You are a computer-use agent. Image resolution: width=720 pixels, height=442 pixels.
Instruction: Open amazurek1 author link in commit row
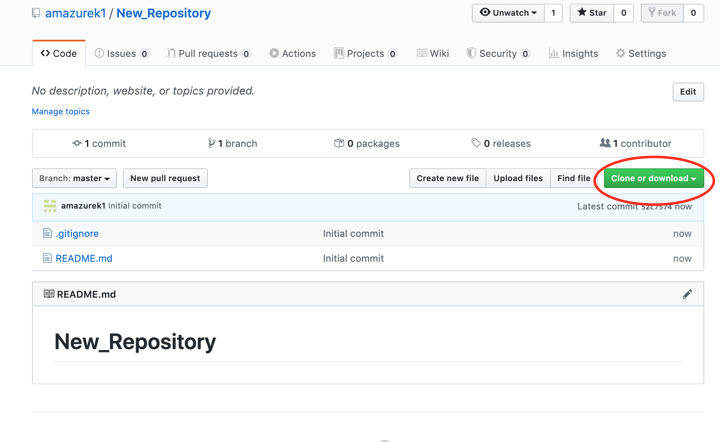[x=83, y=206]
